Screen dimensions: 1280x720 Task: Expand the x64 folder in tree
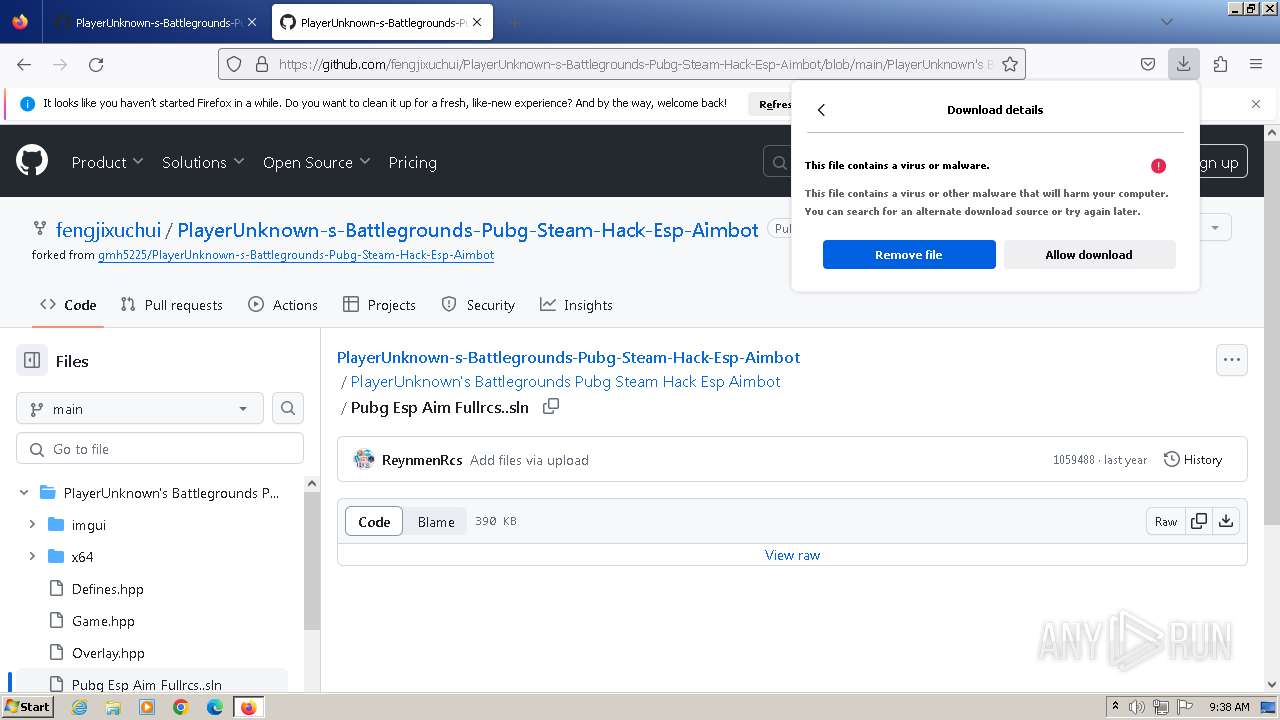pyautogui.click(x=32, y=556)
